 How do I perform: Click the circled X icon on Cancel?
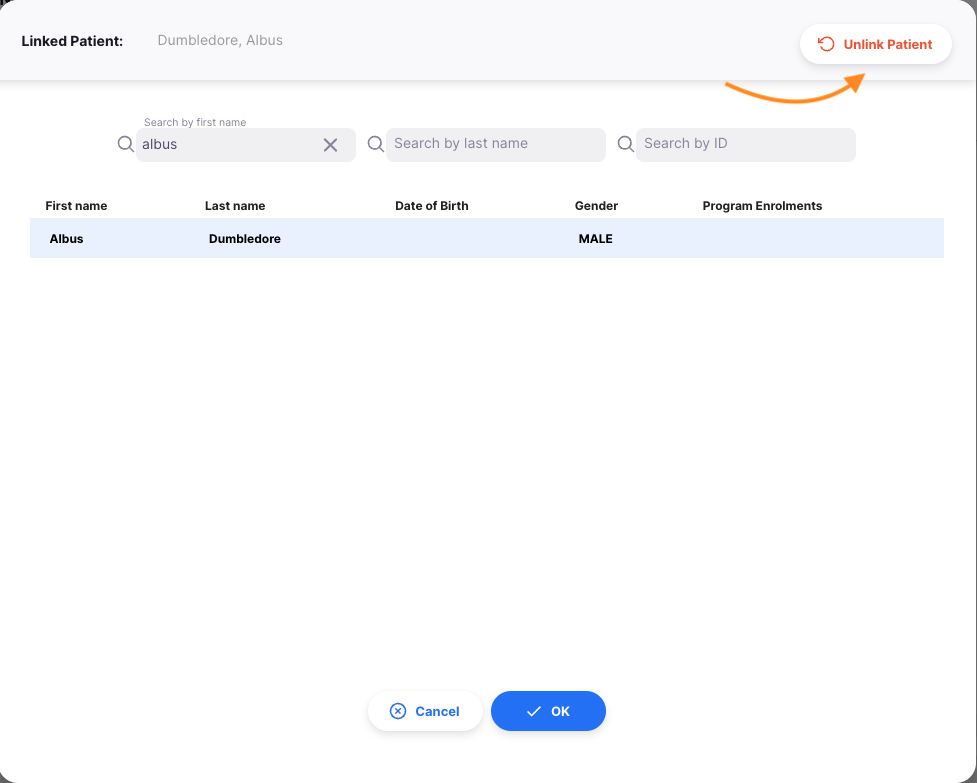(x=398, y=711)
